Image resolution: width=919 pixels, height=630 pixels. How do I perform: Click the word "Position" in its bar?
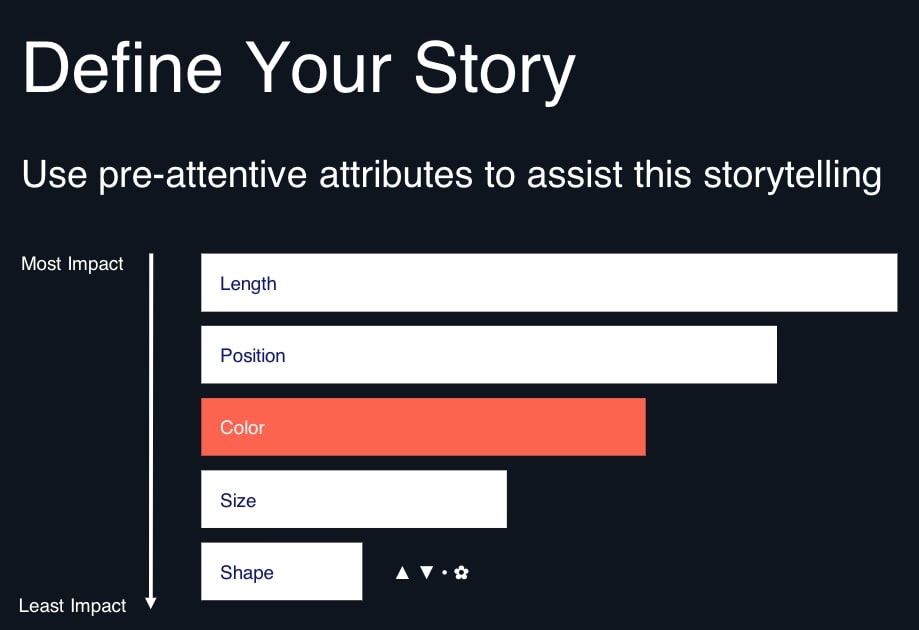(253, 355)
